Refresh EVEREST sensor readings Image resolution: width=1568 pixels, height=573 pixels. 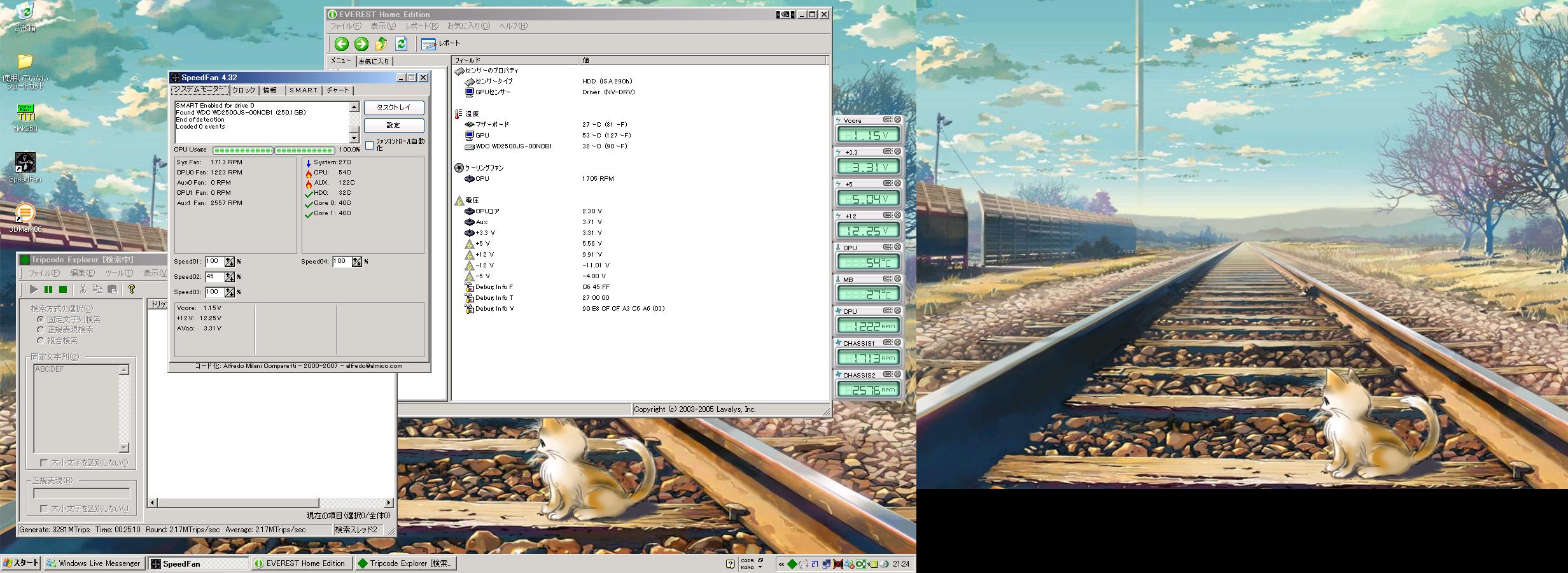click(x=401, y=44)
